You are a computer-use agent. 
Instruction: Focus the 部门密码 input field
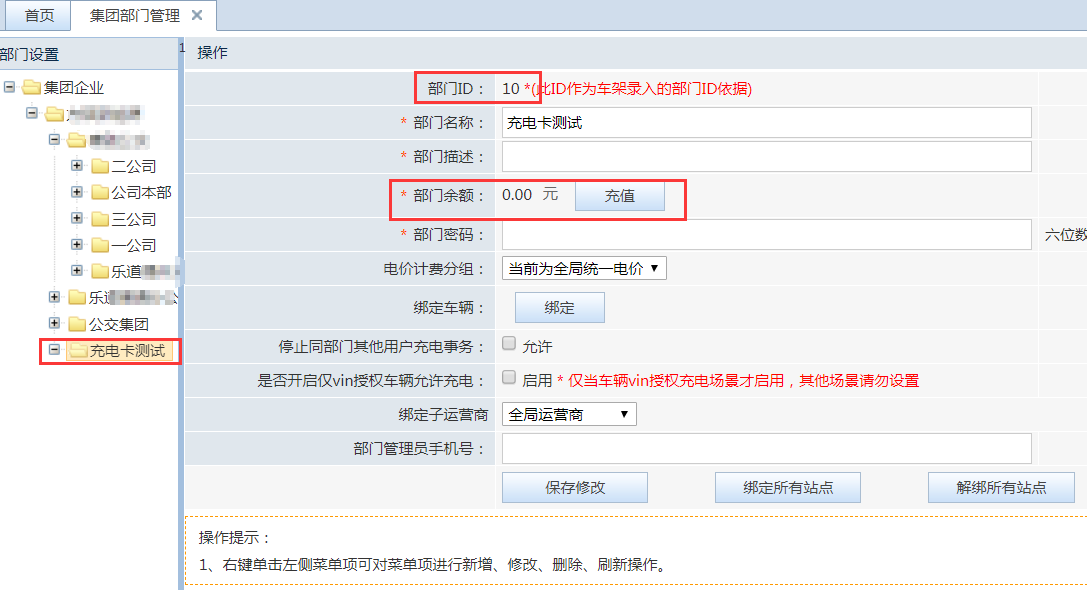coord(767,234)
